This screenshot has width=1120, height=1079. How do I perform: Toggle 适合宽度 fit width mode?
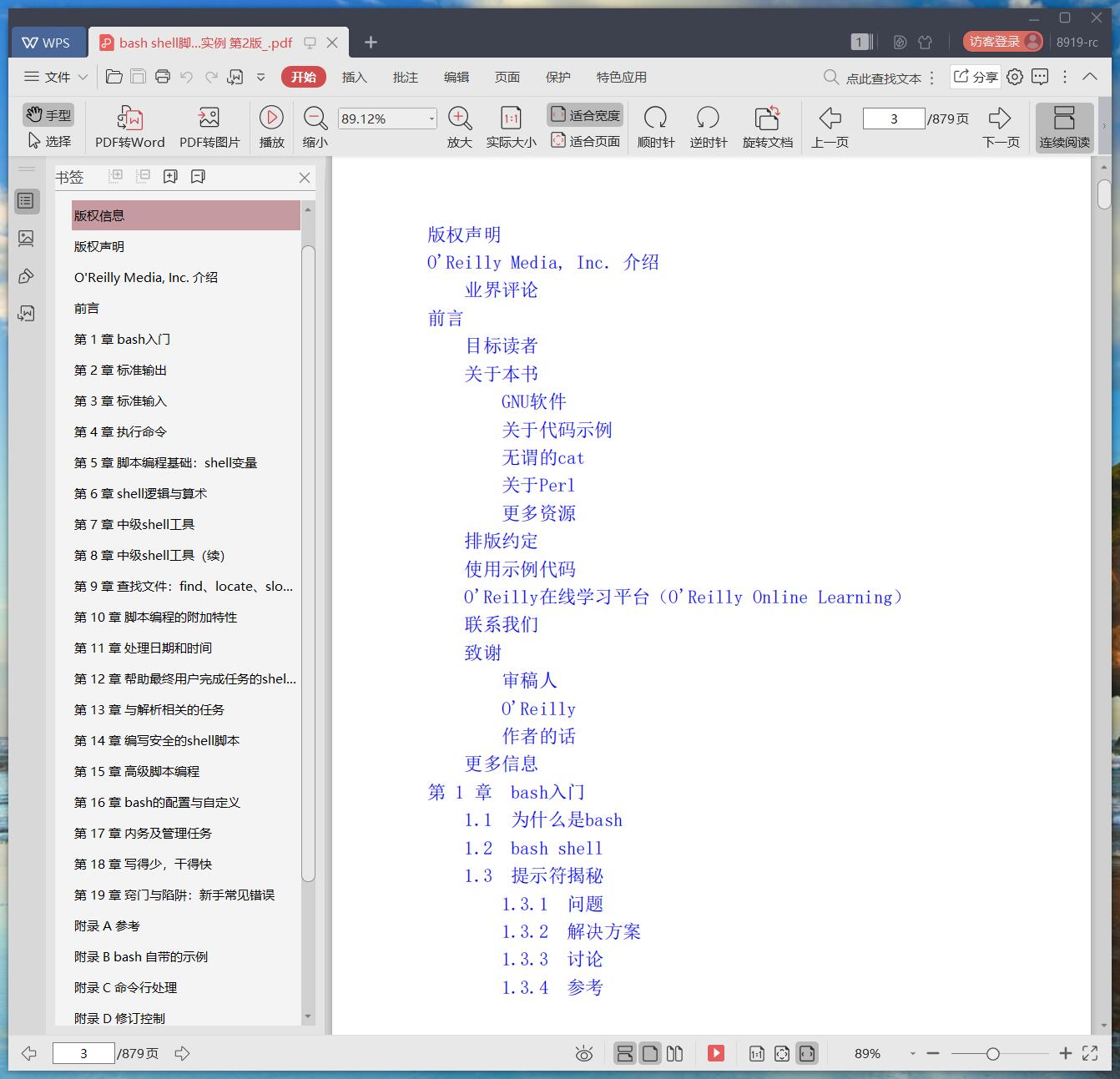[585, 115]
